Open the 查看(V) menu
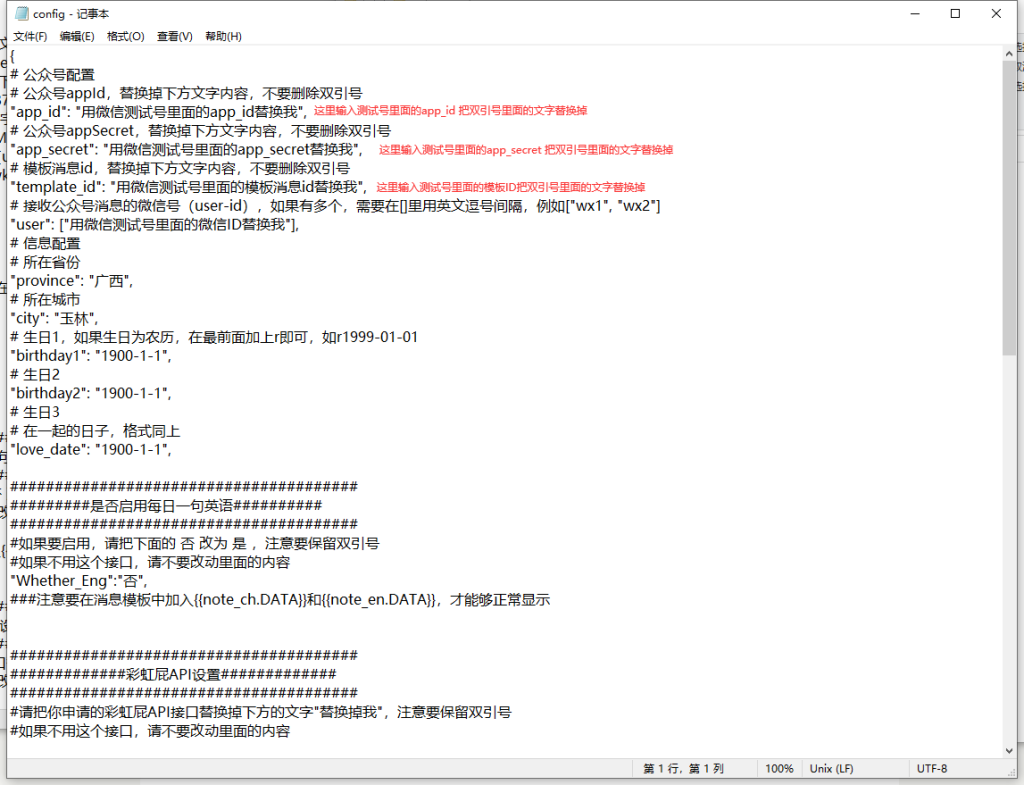Viewport: 1024px width, 785px height. pos(174,36)
